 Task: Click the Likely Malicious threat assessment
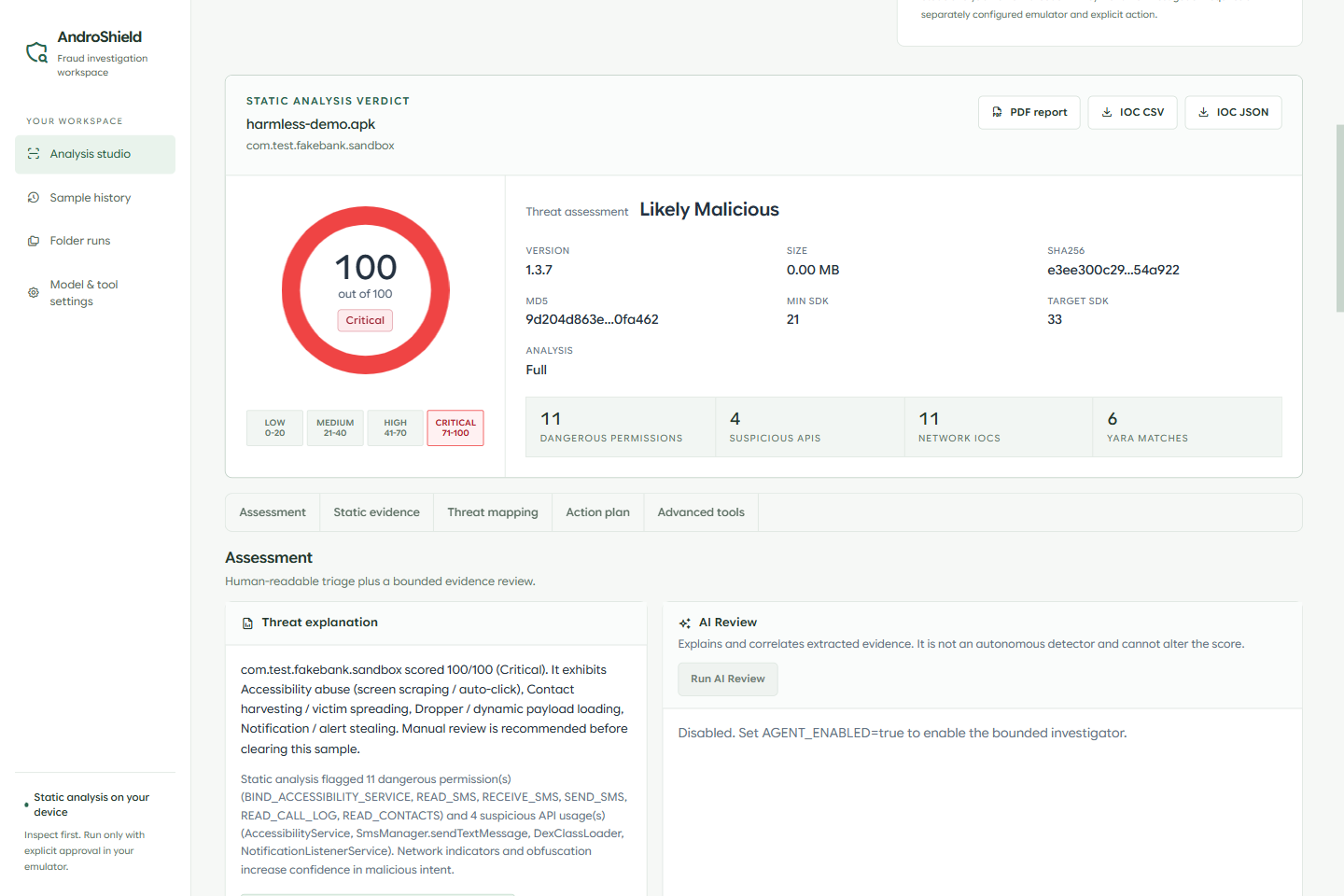[x=709, y=210]
